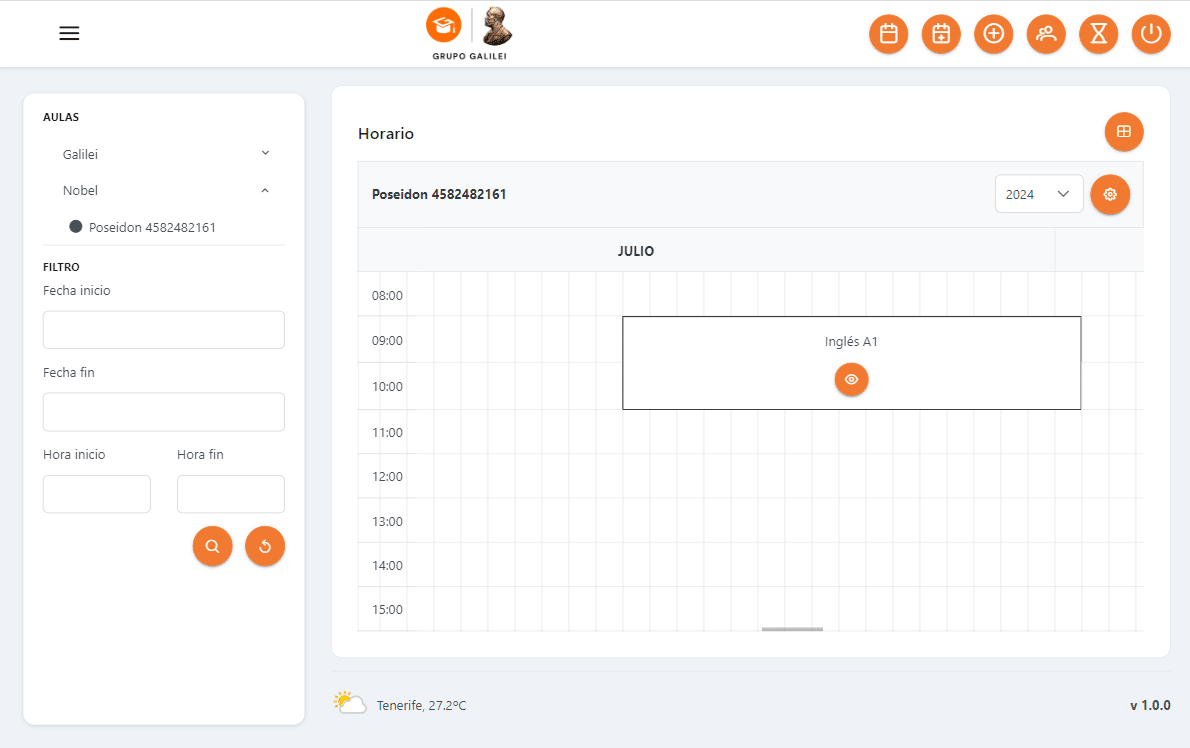Click the Inglés A1 event label
Viewport: 1190px width, 748px height.
click(852, 341)
